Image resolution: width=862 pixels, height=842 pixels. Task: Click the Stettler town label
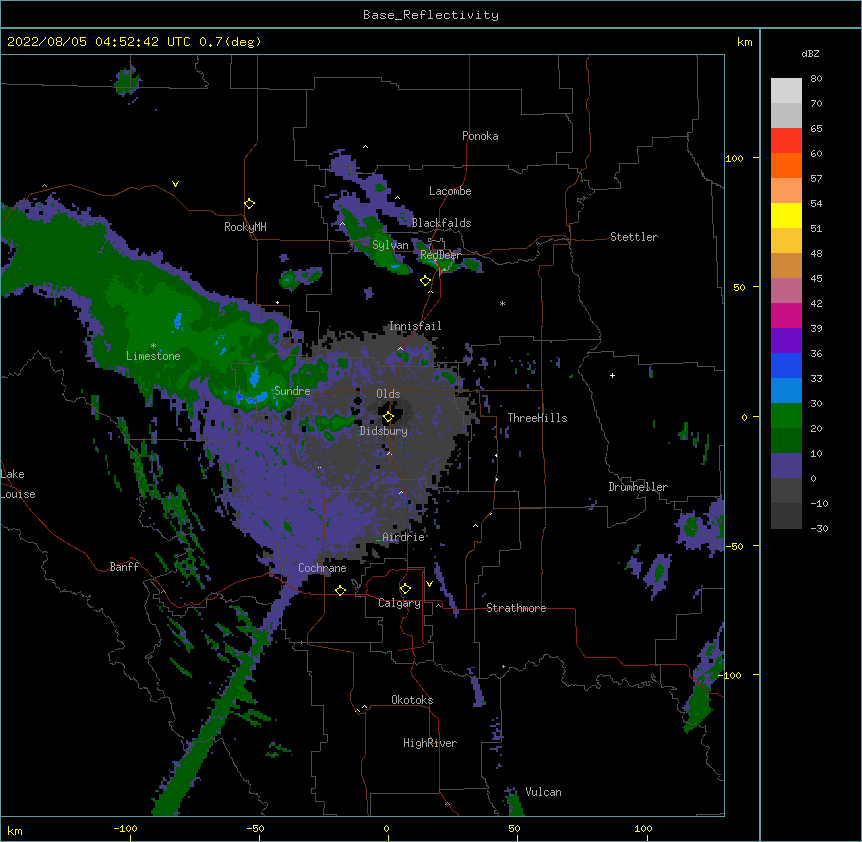tap(634, 237)
